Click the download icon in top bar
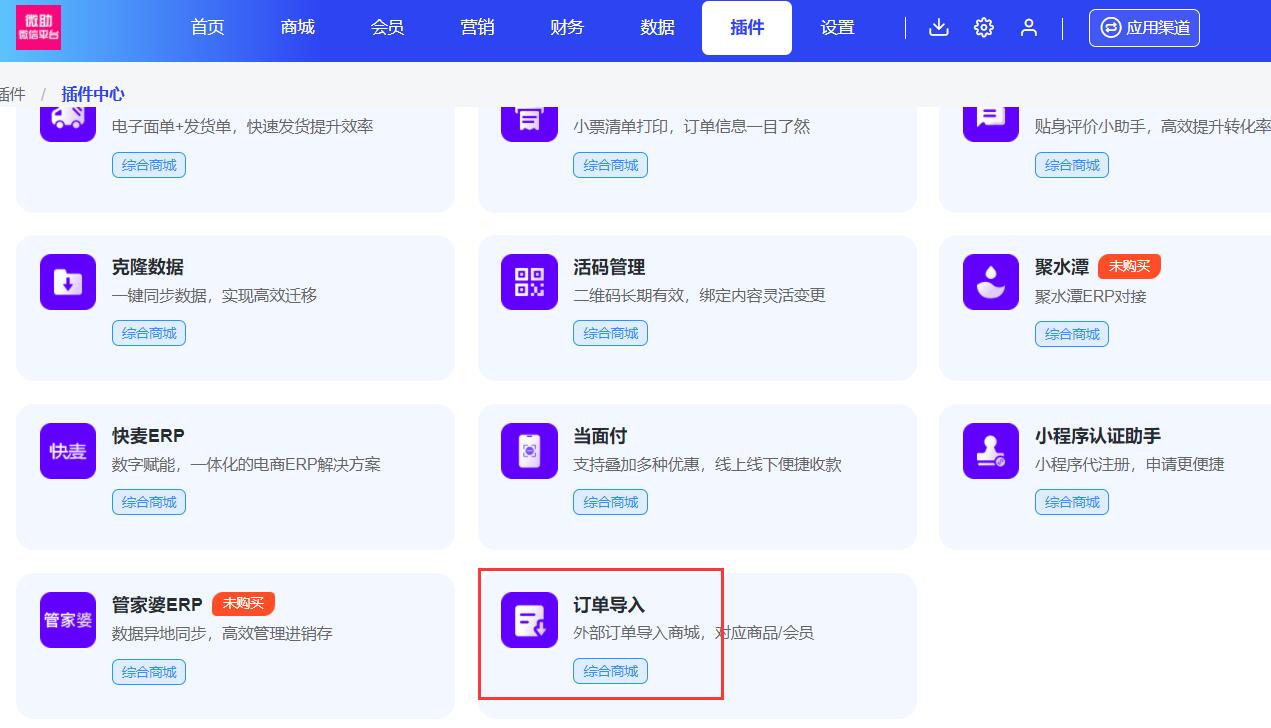 point(938,28)
